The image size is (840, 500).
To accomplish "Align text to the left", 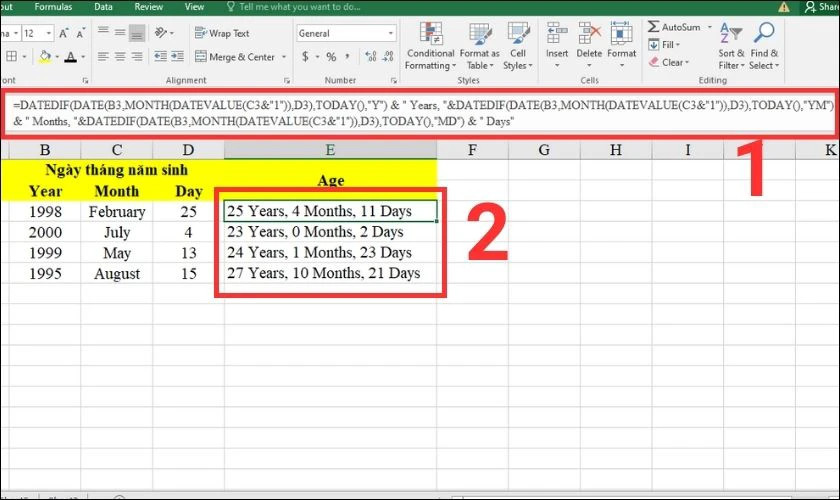I will [103, 56].
